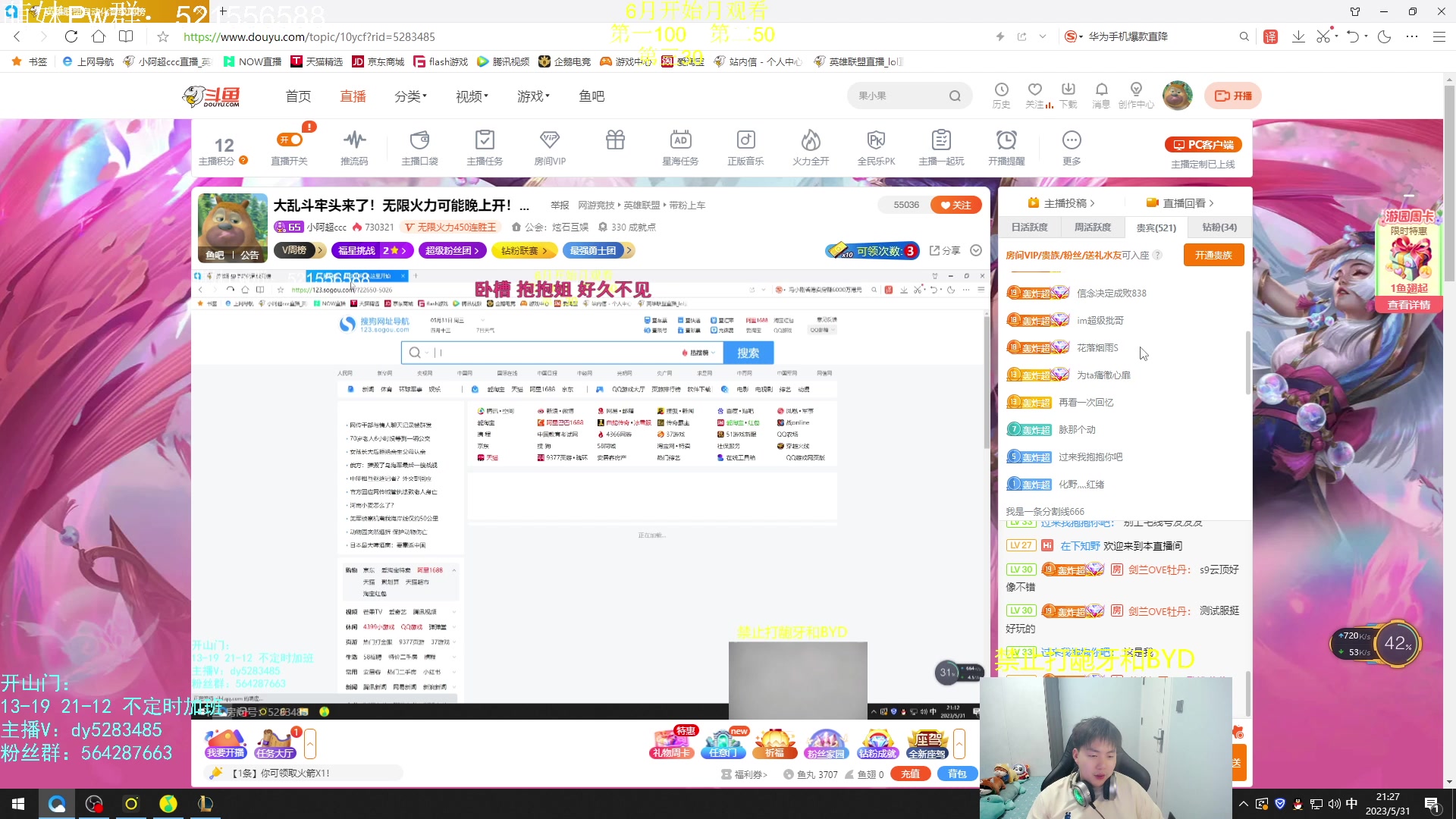
Task: Follow streamer 小阿超ccc with heart button
Action: click(x=955, y=205)
